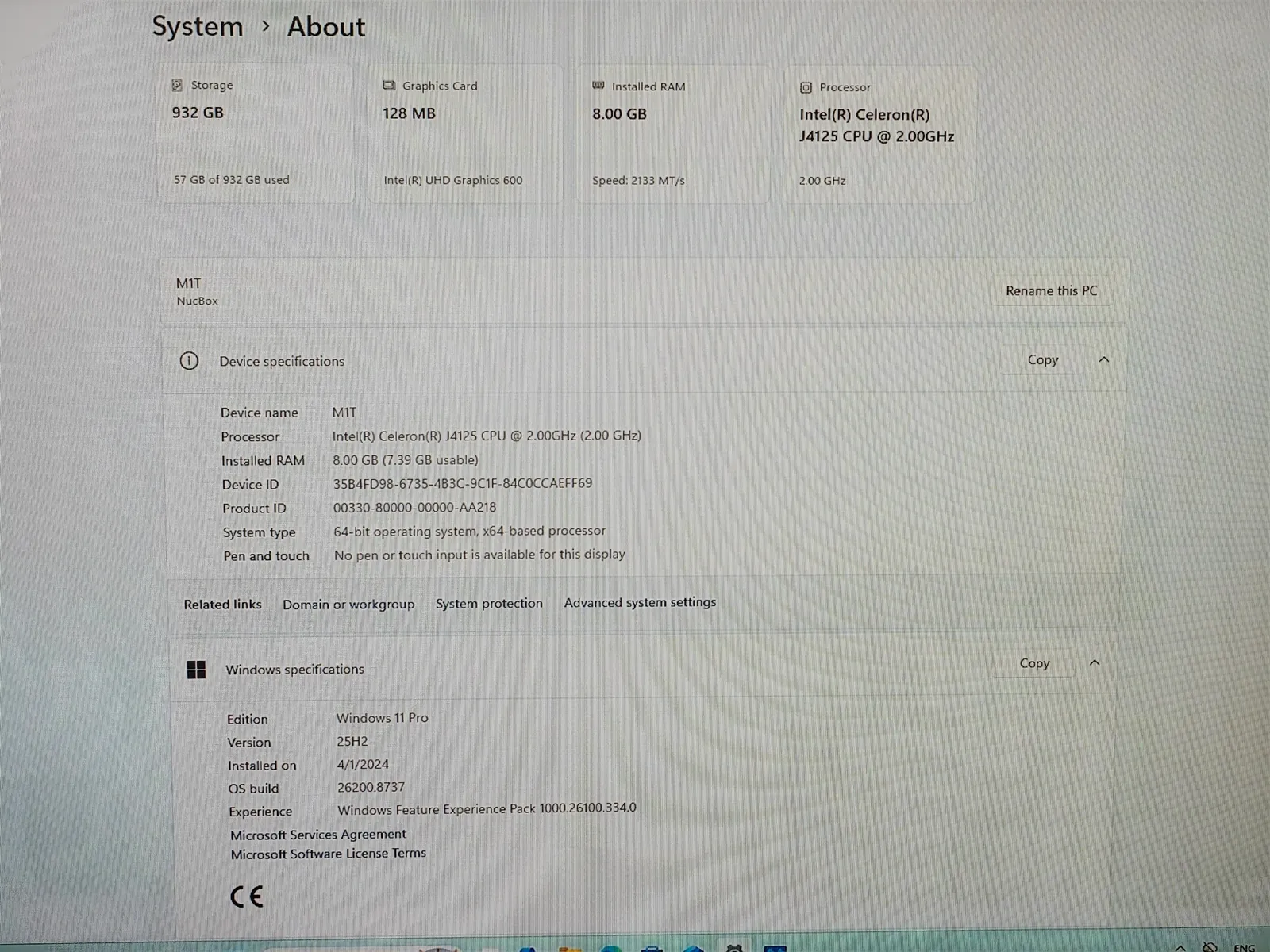Viewport: 1270px width, 952px height.
Task: Click the Installed RAM memory icon
Action: pos(598,86)
